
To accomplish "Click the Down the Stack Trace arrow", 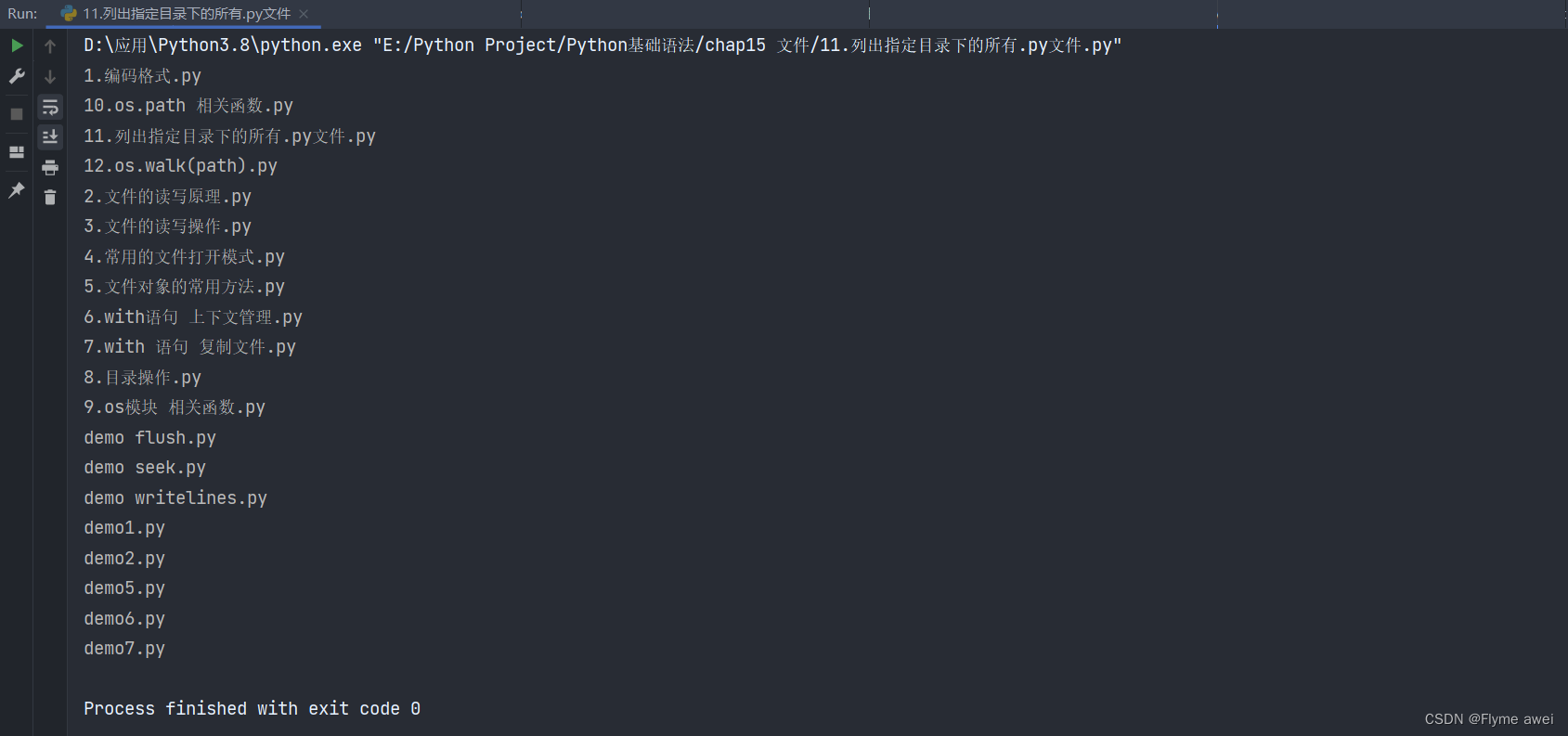I will (x=50, y=76).
